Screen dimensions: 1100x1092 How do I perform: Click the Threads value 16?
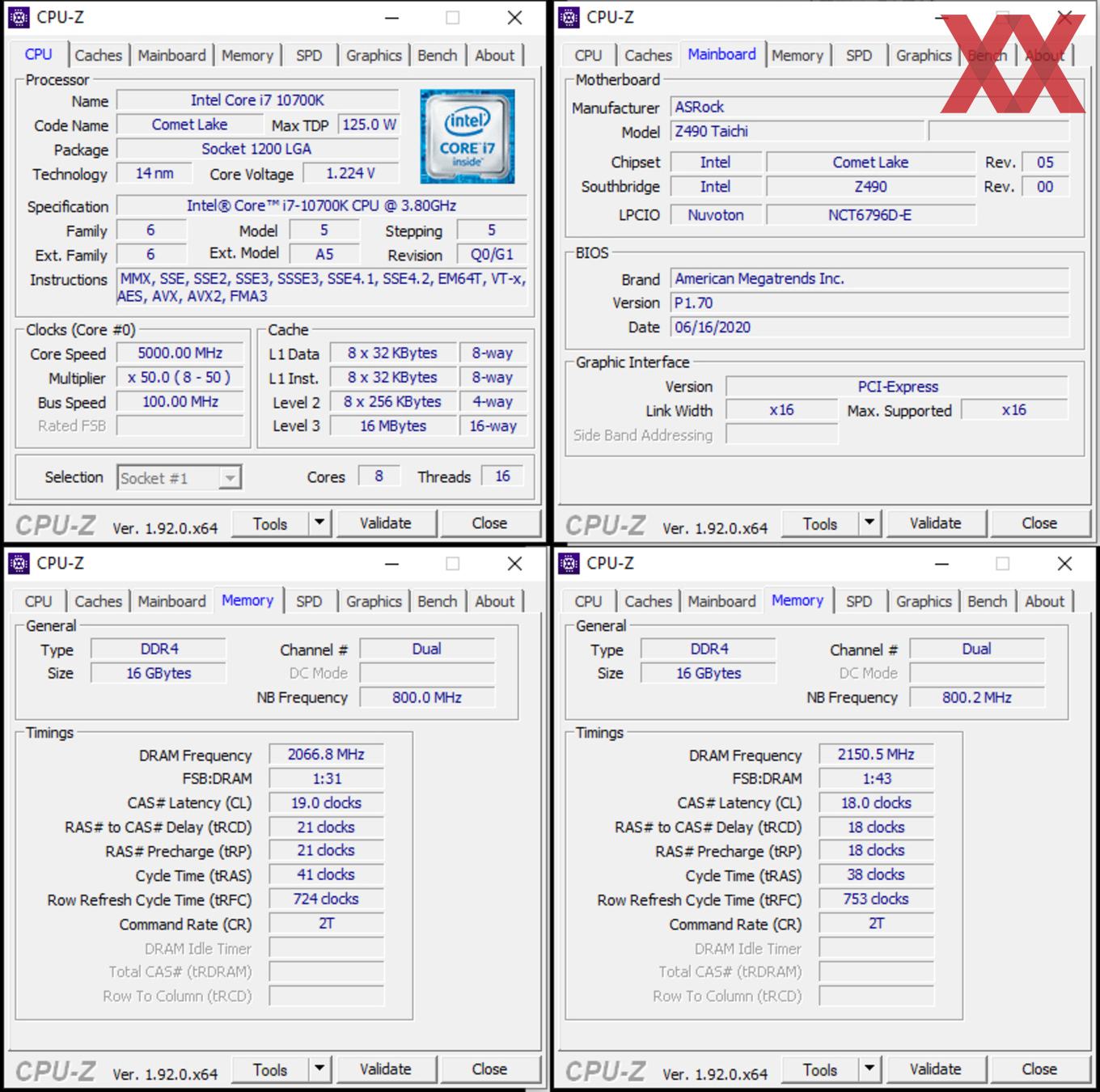pos(502,476)
